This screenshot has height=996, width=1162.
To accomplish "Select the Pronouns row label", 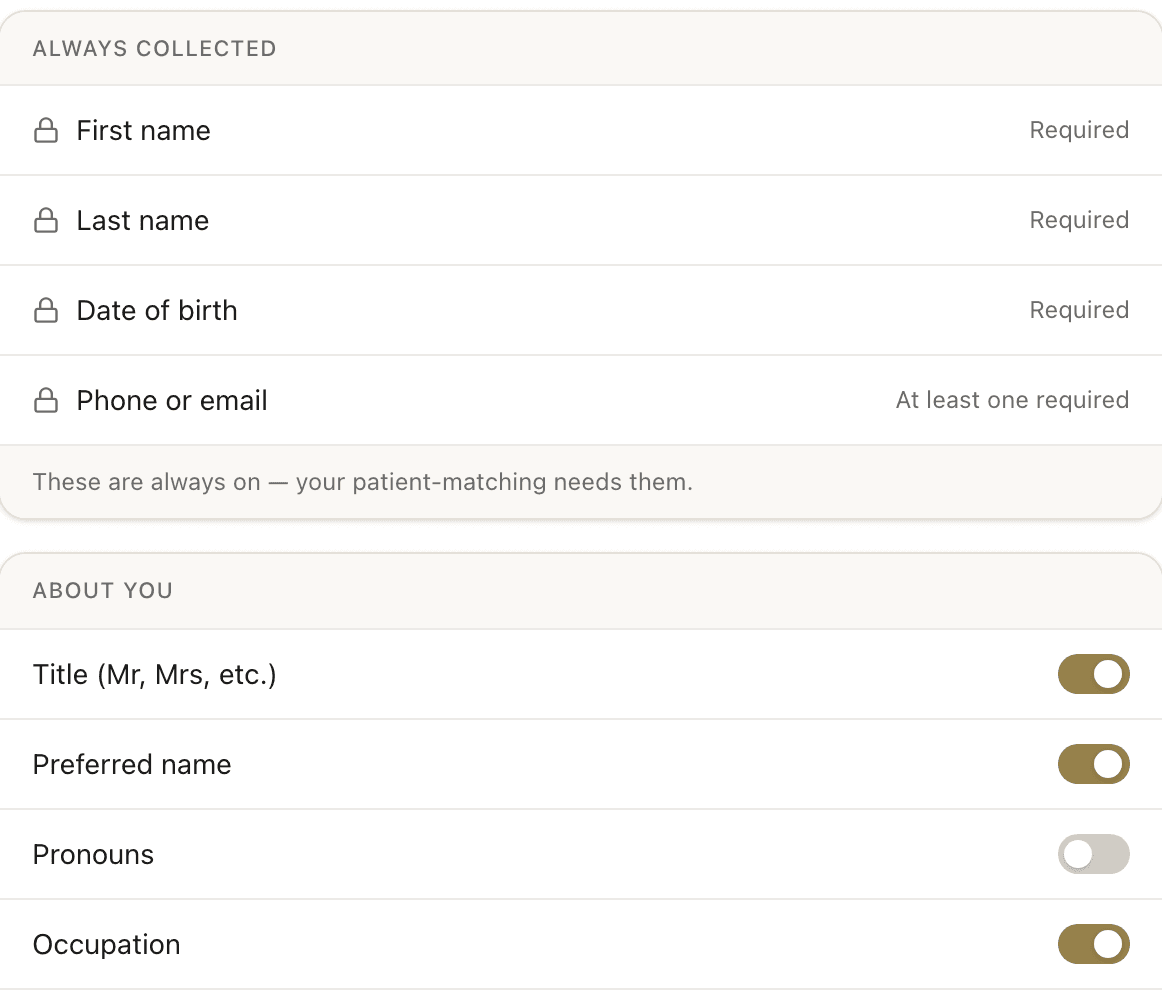I will [93, 854].
